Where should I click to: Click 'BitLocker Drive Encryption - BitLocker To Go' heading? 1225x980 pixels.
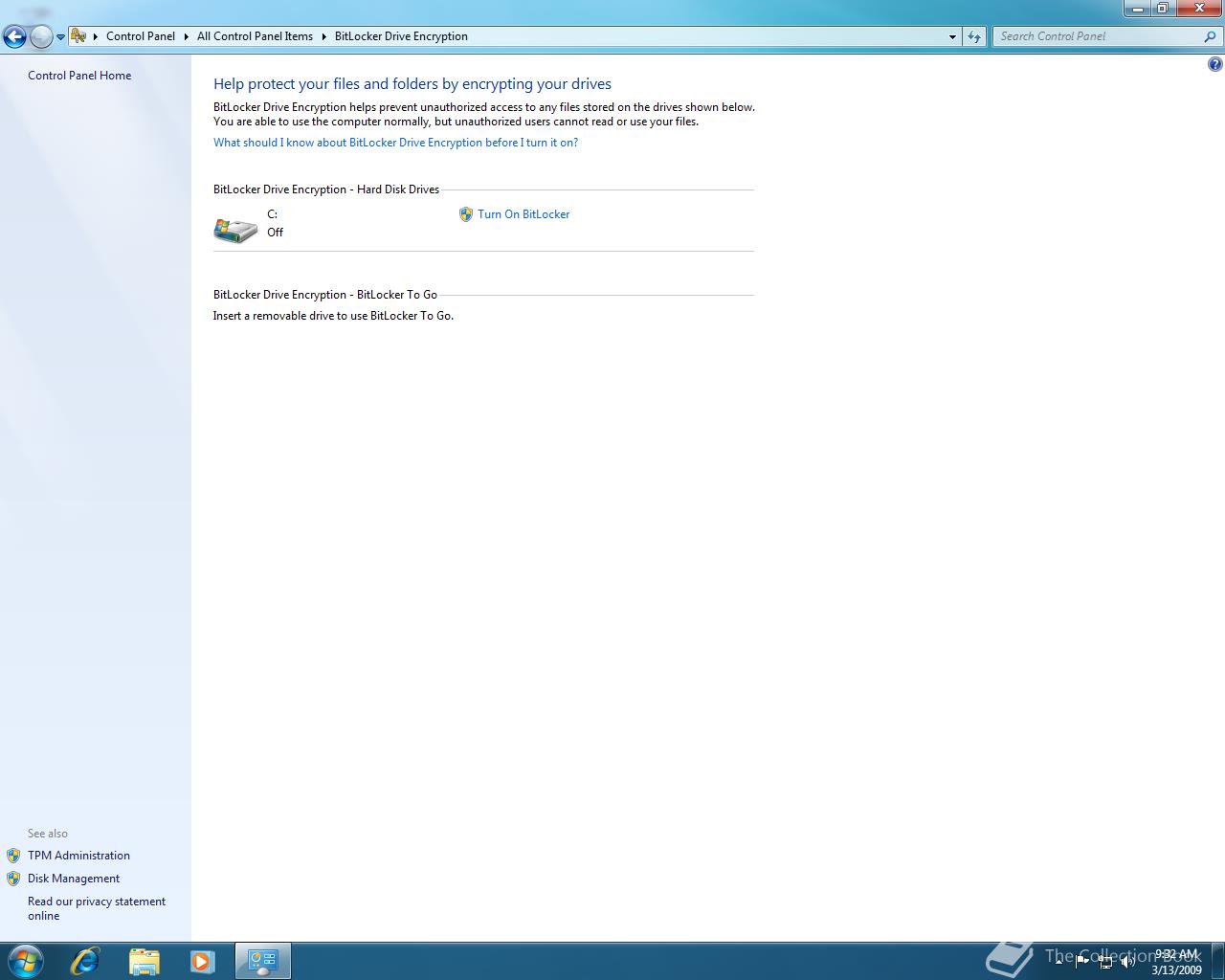click(325, 295)
